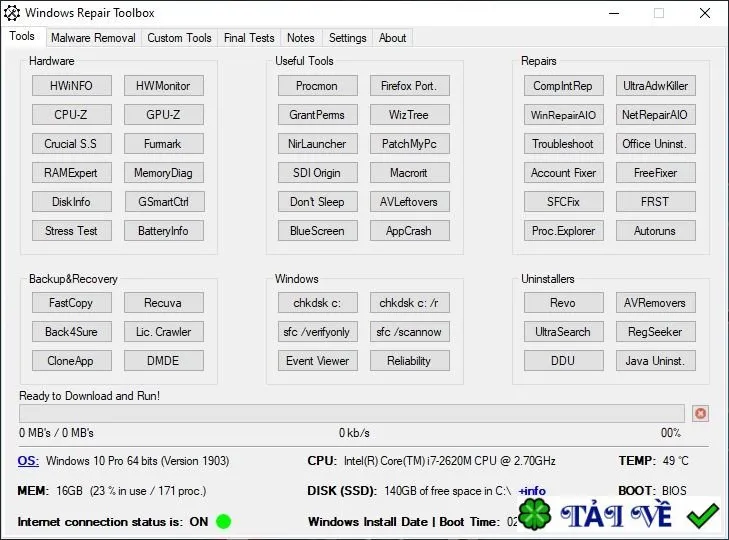Switch to the Malware Removal tab

(x=93, y=38)
